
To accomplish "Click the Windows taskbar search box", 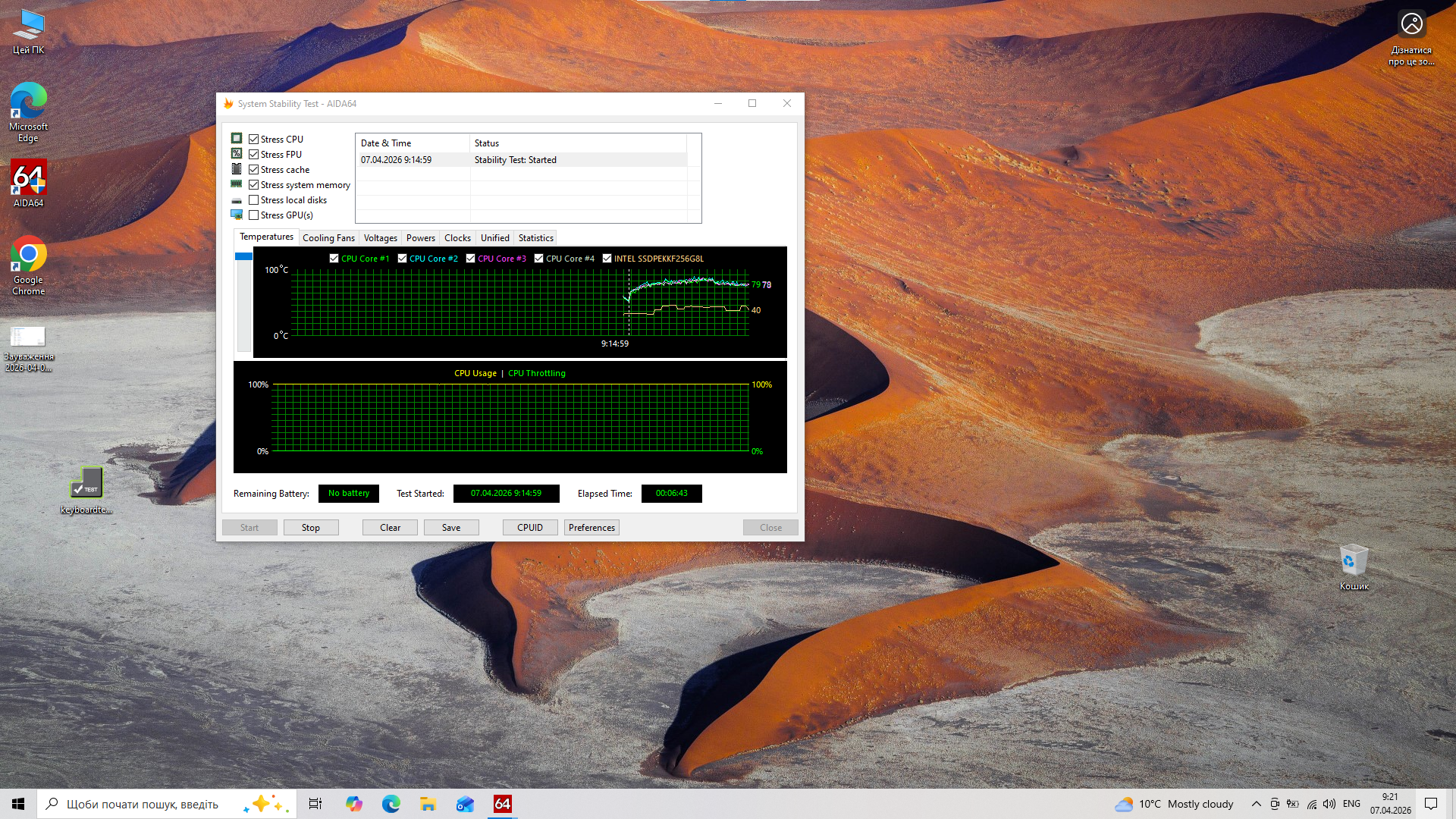I will [x=143, y=804].
